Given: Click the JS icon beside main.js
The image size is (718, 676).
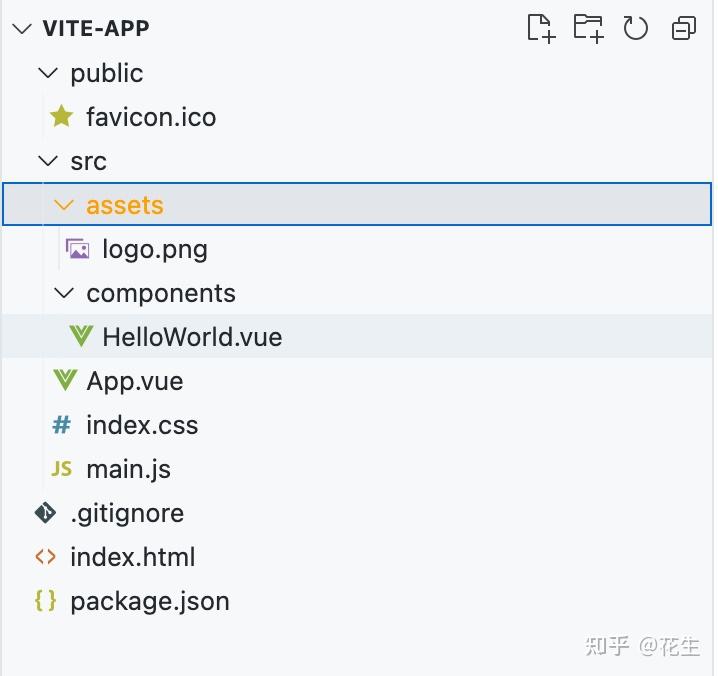Looking at the screenshot, I should [62, 469].
